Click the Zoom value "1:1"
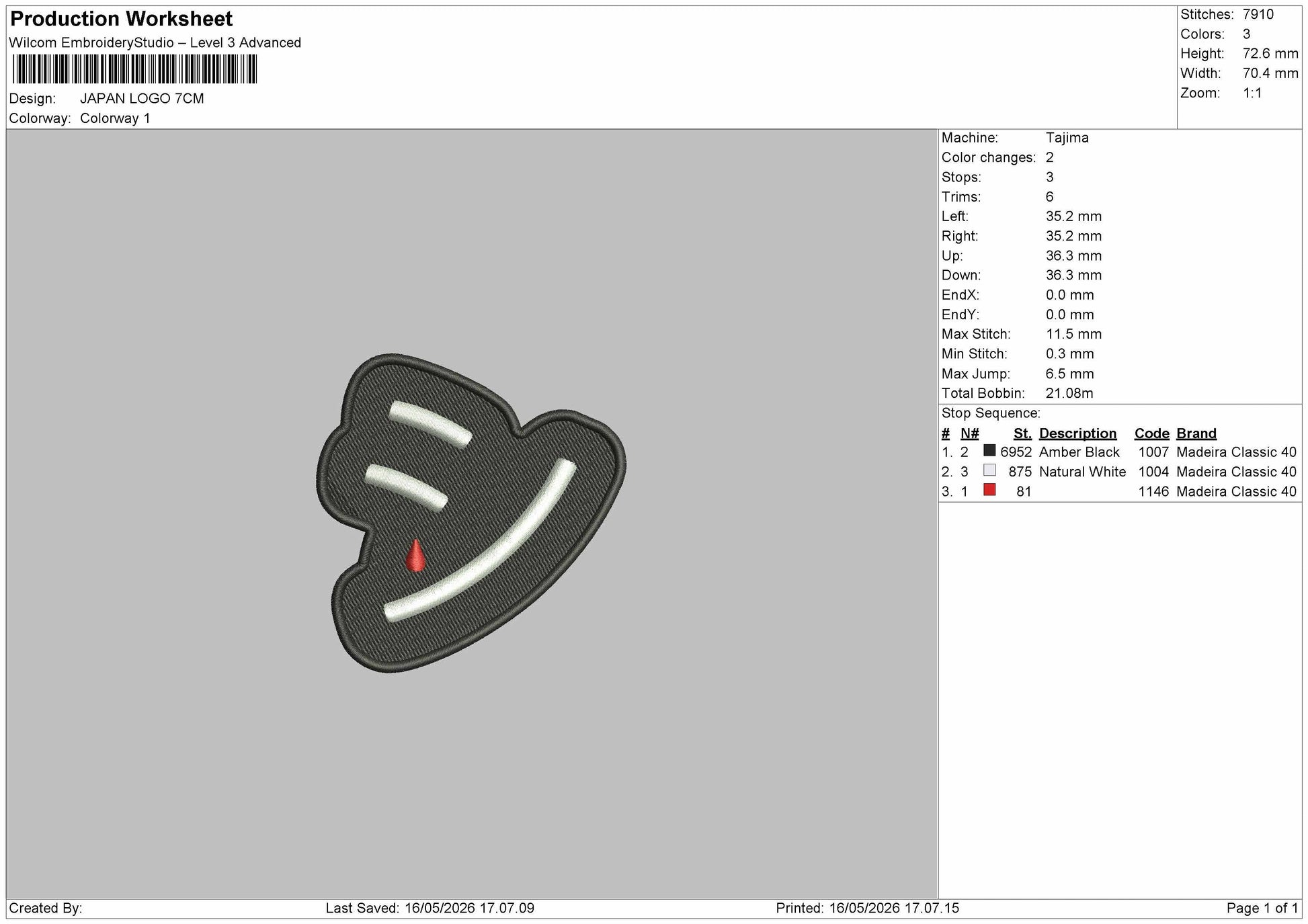 [1252, 93]
